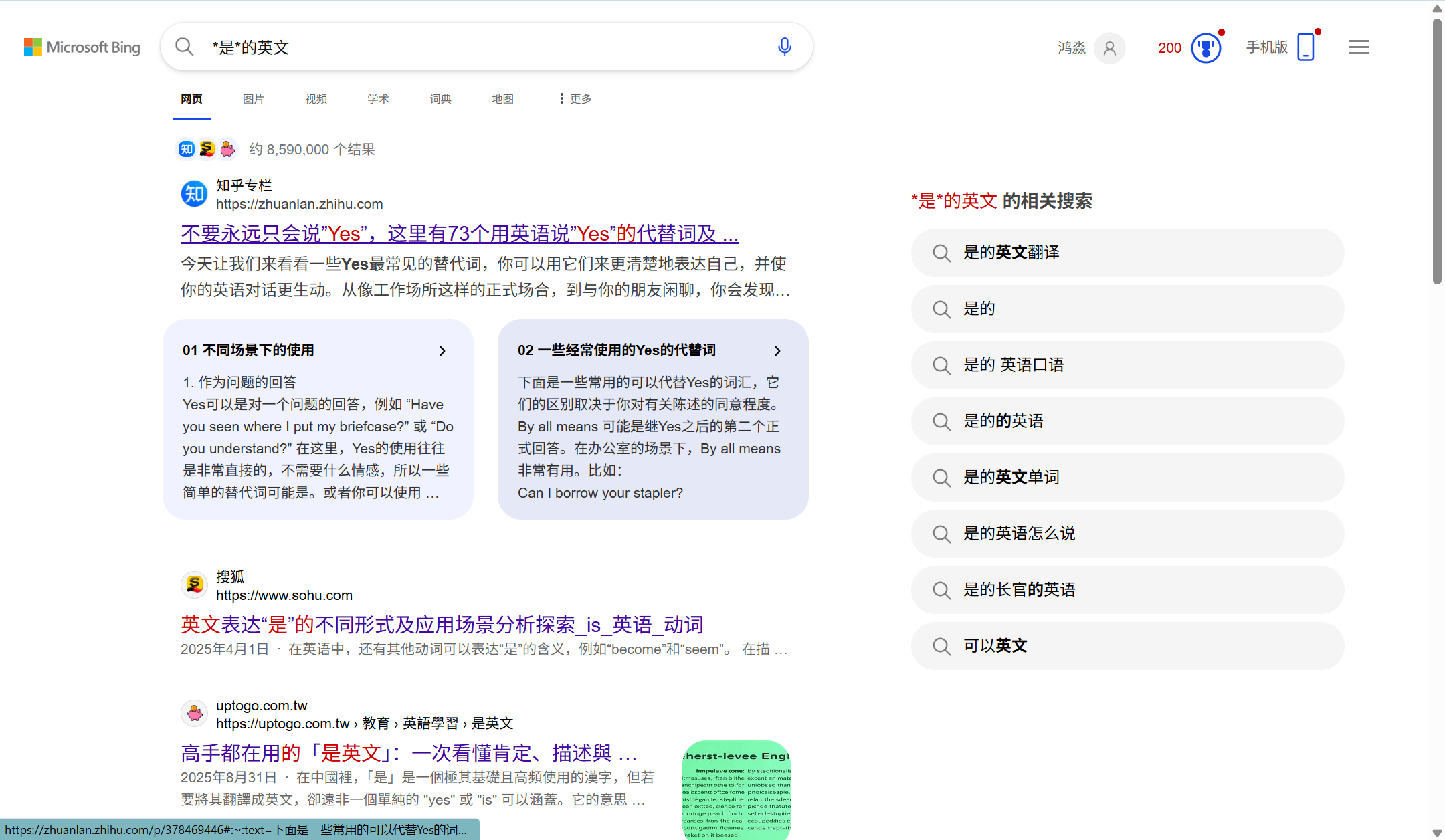Image resolution: width=1445 pixels, height=840 pixels.
Task: Open the user account avatar icon
Action: tap(1109, 48)
